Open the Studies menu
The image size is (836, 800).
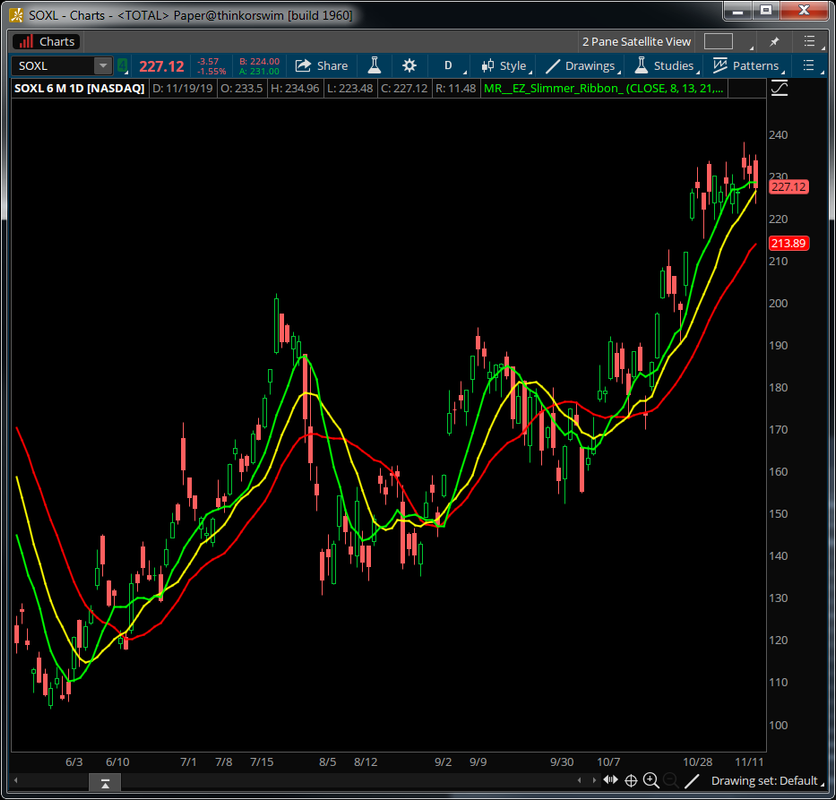pyautogui.click(x=666, y=66)
